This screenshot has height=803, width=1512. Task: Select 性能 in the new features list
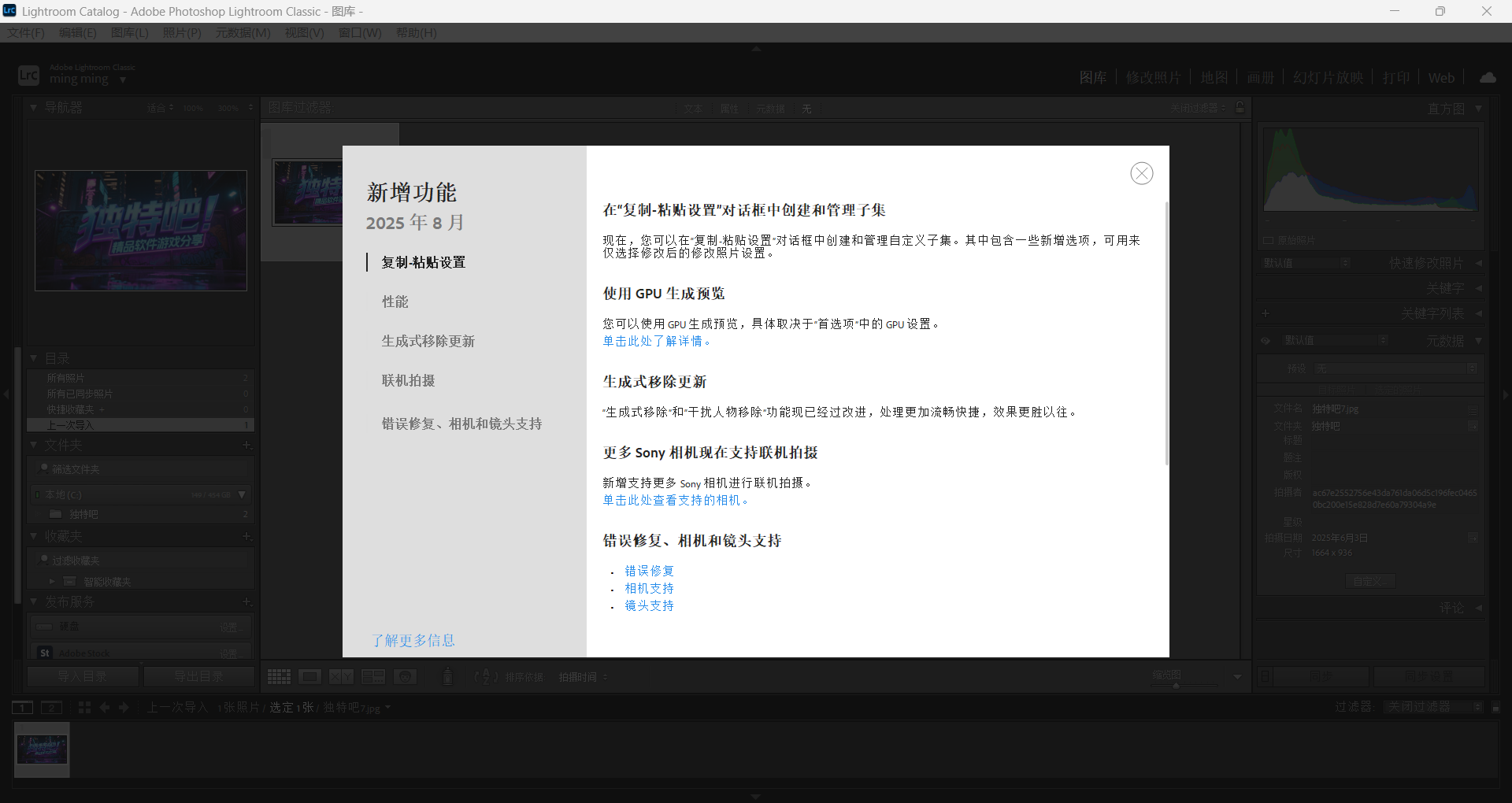[x=395, y=302]
